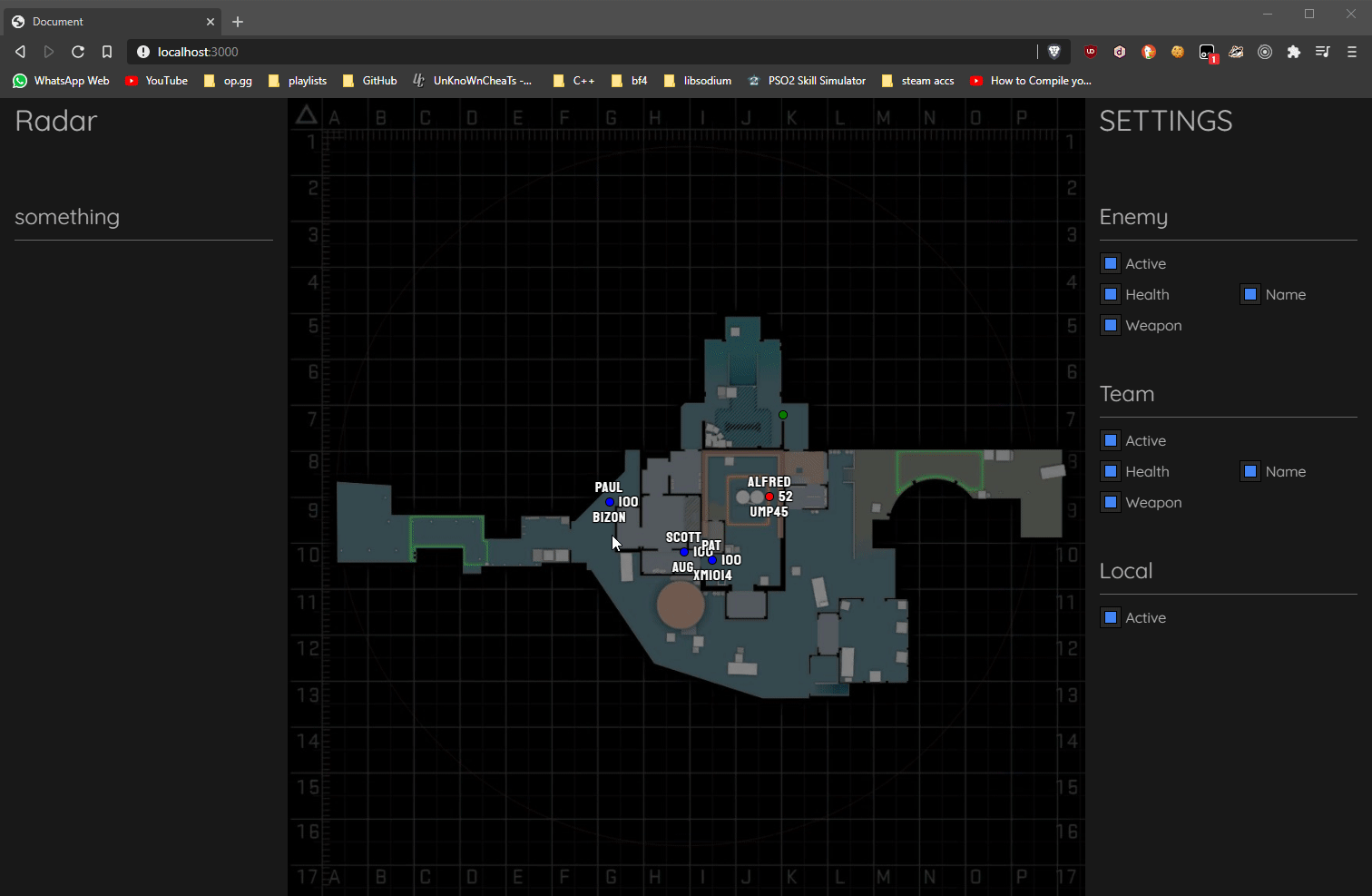Open a new browser tab
Viewport: 1372px width, 896px height.
238,22
